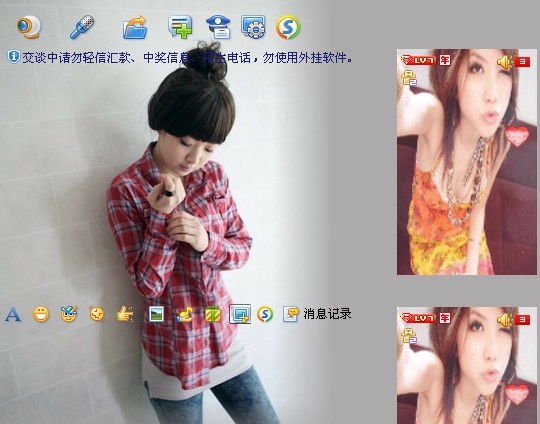This screenshot has width=540, height=424.
Task: Click the red heart on bottom profile picture
Action: click(517, 394)
